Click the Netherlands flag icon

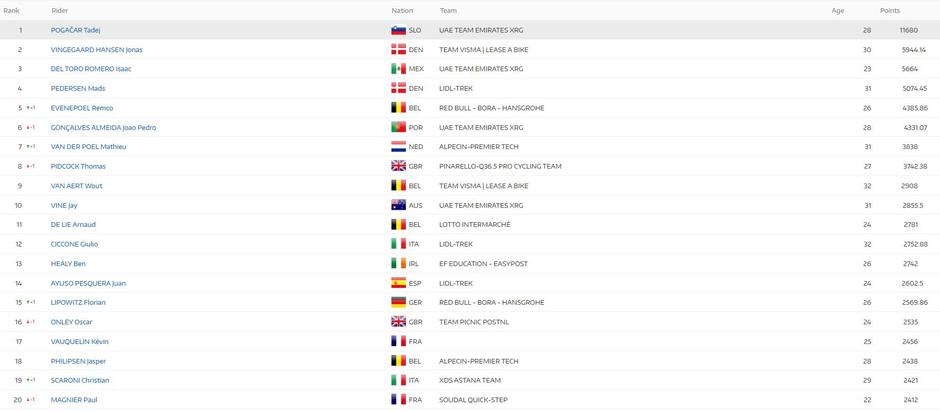(398, 147)
